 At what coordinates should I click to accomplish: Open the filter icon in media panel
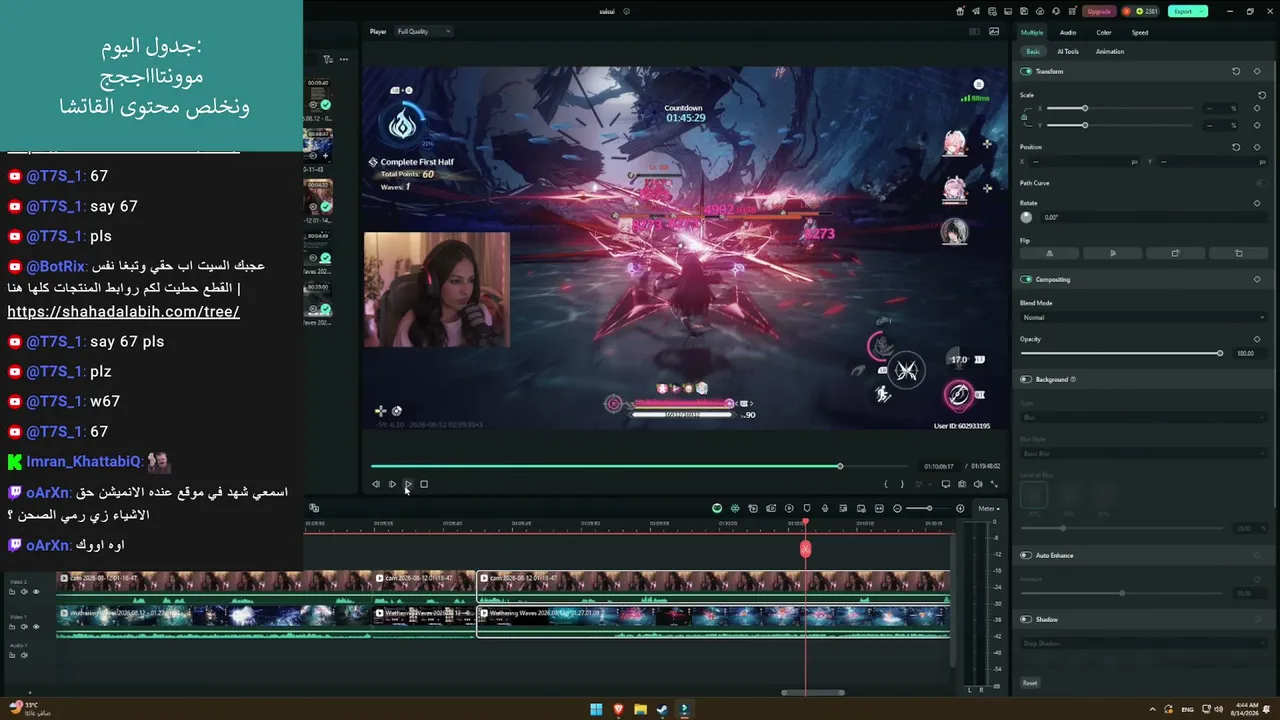click(327, 59)
